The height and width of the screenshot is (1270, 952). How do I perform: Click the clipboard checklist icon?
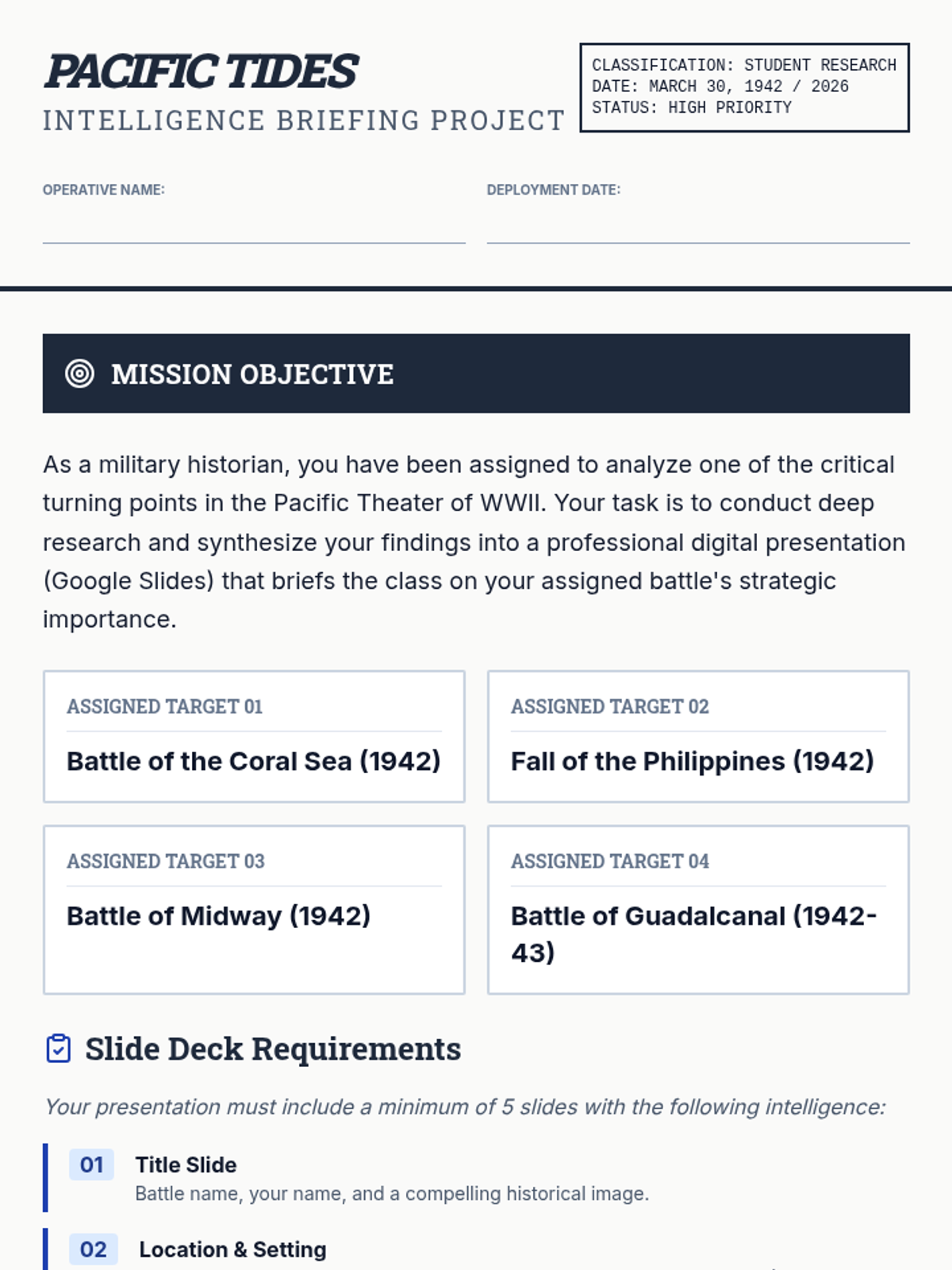click(x=59, y=1049)
